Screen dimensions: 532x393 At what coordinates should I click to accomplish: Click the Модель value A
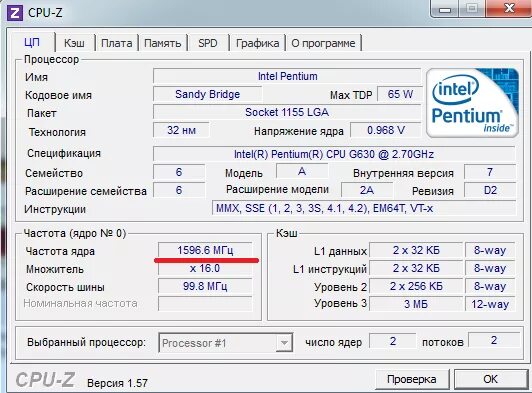coord(302,171)
